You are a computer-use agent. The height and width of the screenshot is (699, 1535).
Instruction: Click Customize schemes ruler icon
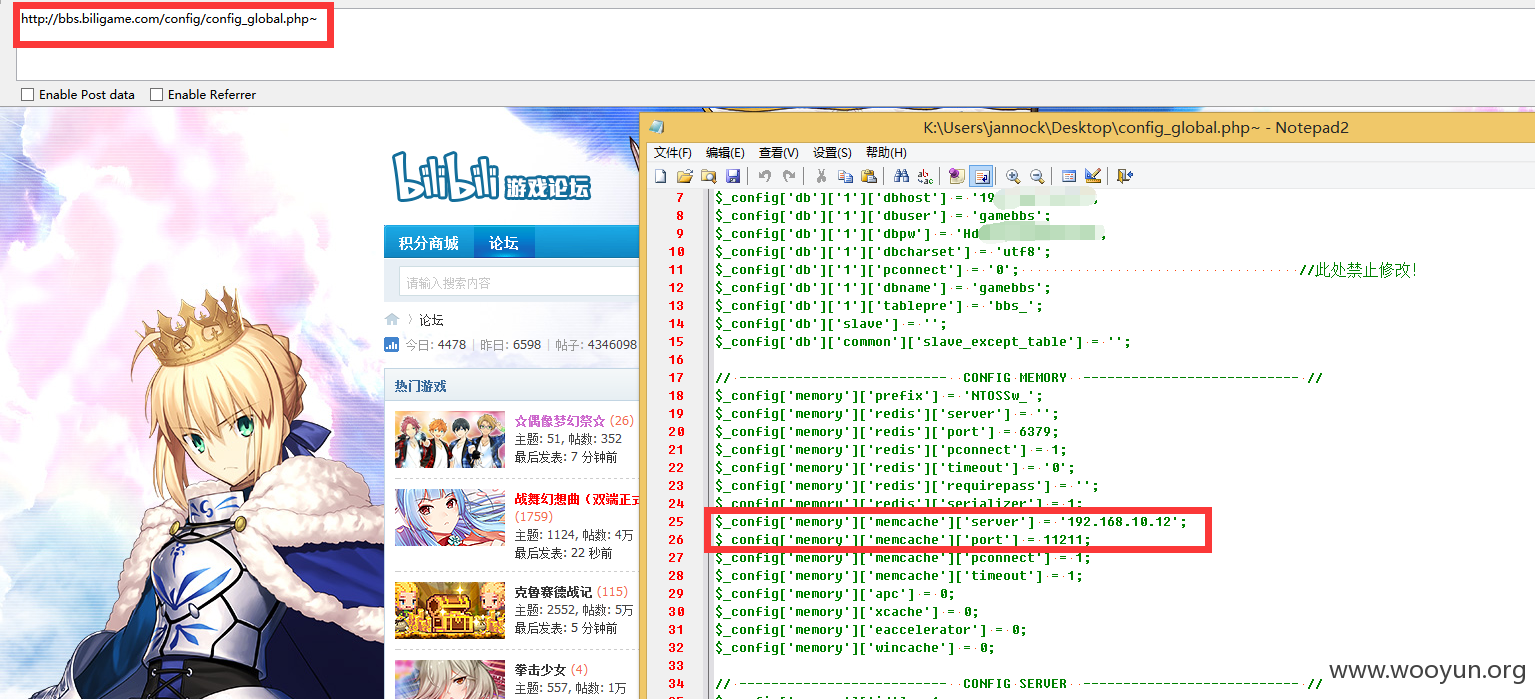[1093, 176]
